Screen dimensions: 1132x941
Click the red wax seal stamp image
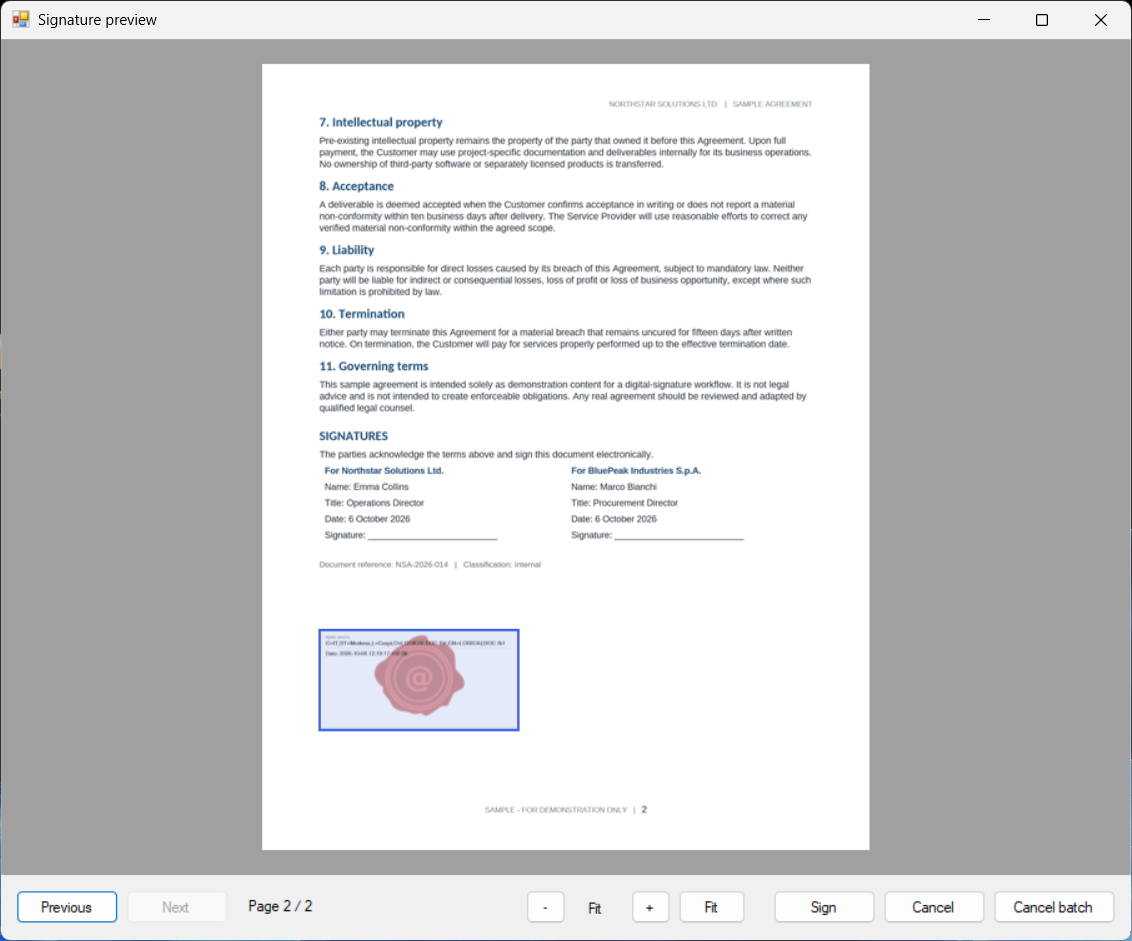tap(419, 677)
